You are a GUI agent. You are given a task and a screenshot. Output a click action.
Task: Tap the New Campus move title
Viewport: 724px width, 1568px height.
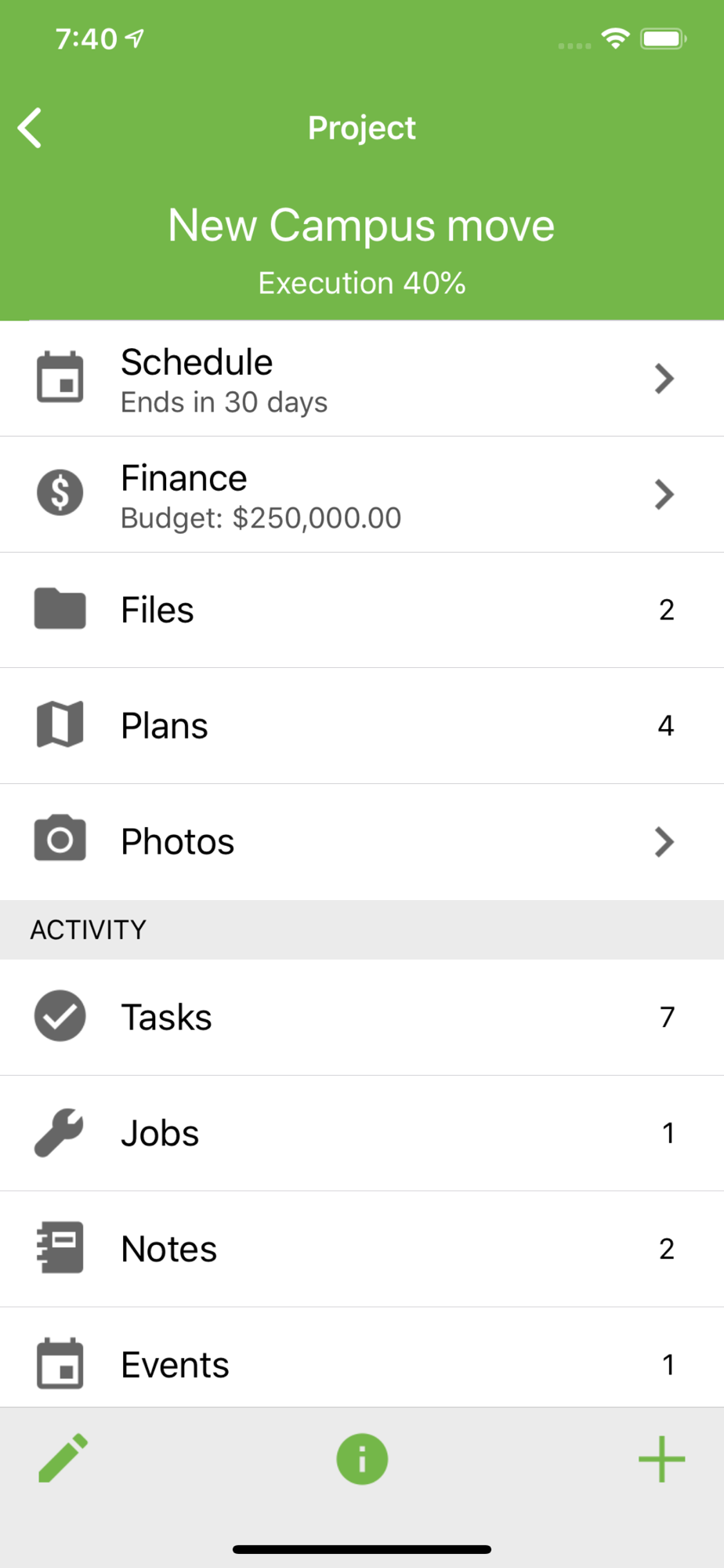(361, 226)
